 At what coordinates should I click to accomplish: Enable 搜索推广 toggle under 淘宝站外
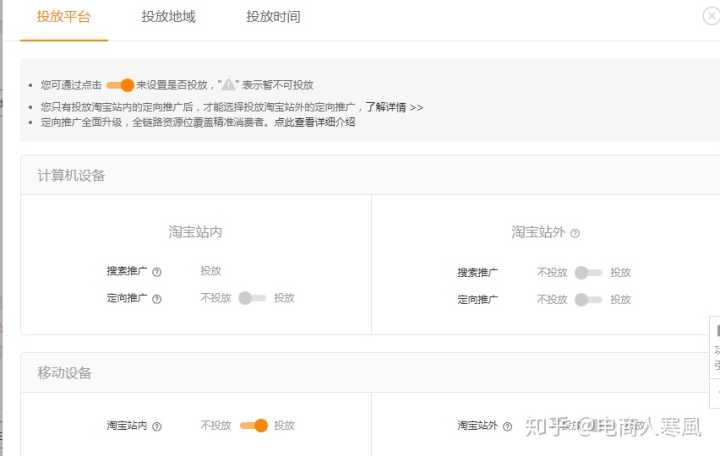589,272
